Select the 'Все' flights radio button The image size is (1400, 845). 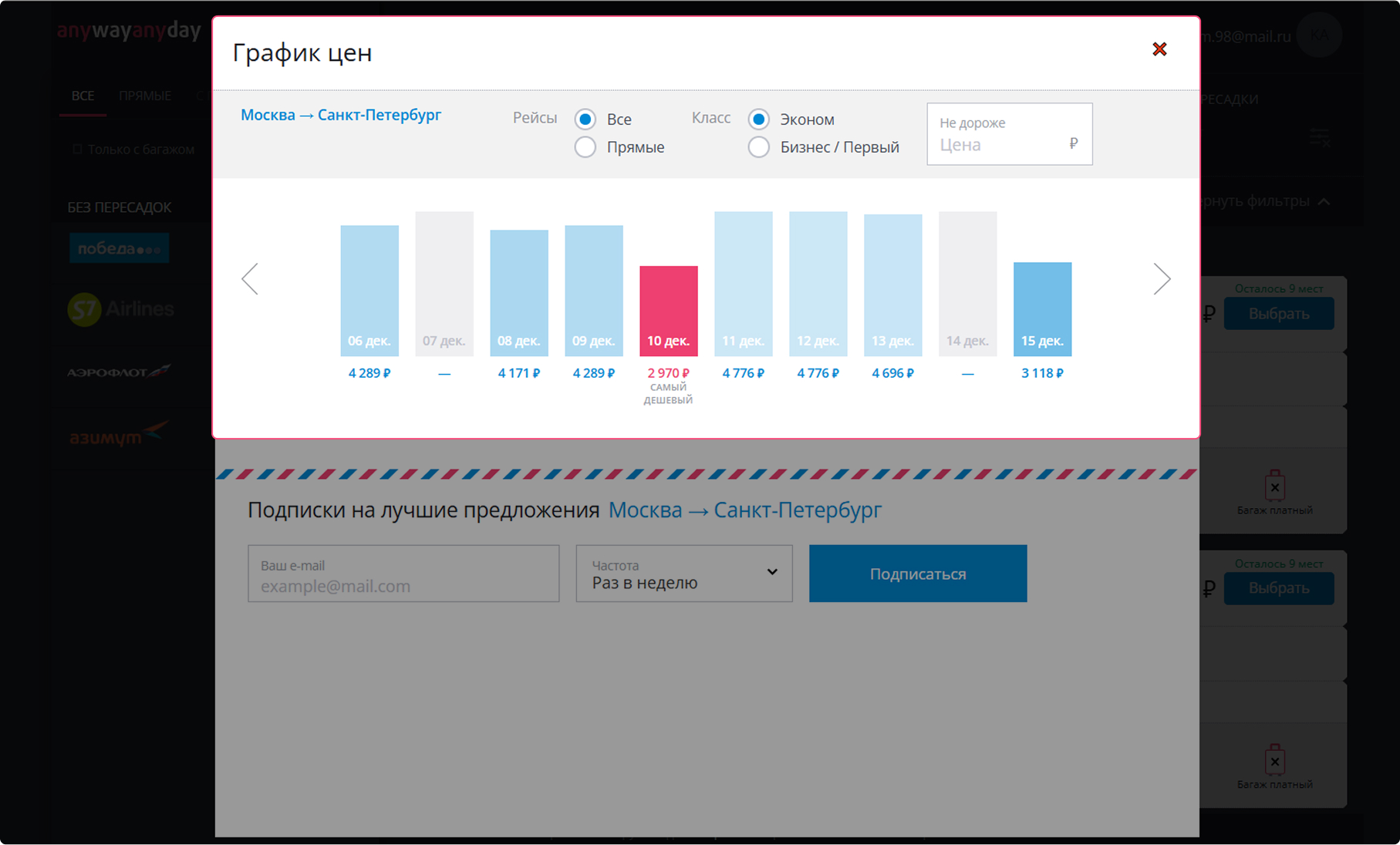[585, 120]
